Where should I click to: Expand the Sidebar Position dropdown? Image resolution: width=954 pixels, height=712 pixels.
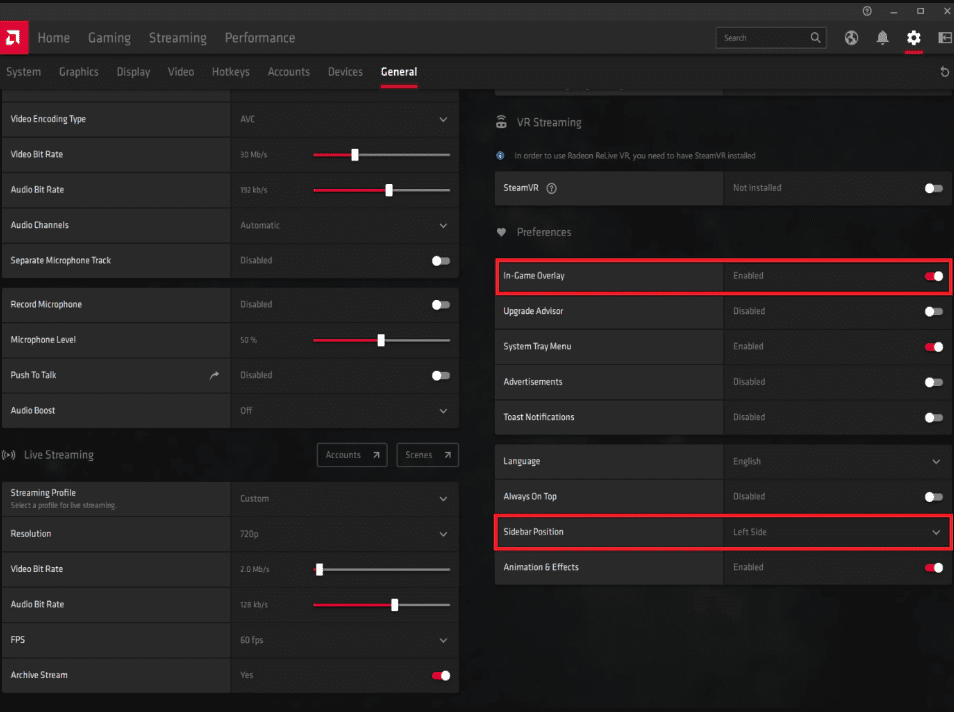(936, 532)
